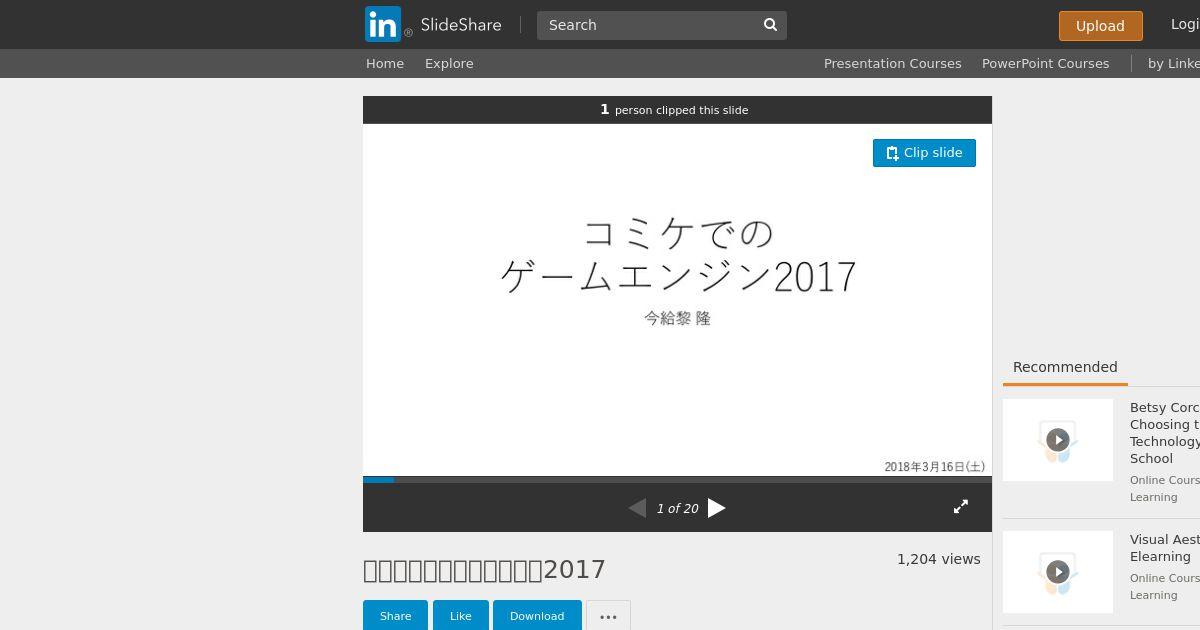Viewport: 1200px width, 630px height.
Task: Download the presentation
Action: coord(537,616)
